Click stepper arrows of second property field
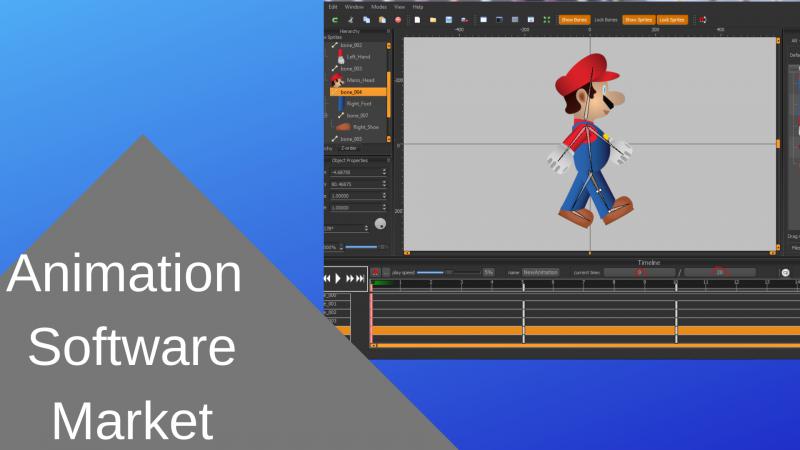The image size is (800, 450). [384, 184]
